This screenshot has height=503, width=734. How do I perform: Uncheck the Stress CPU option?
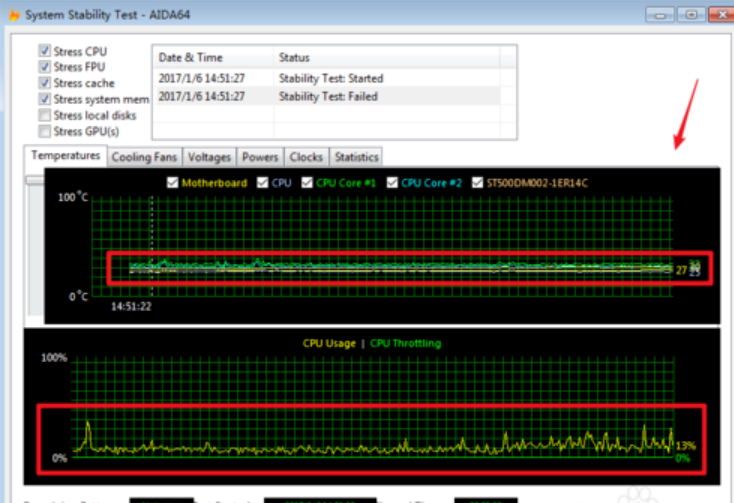[44, 51]
